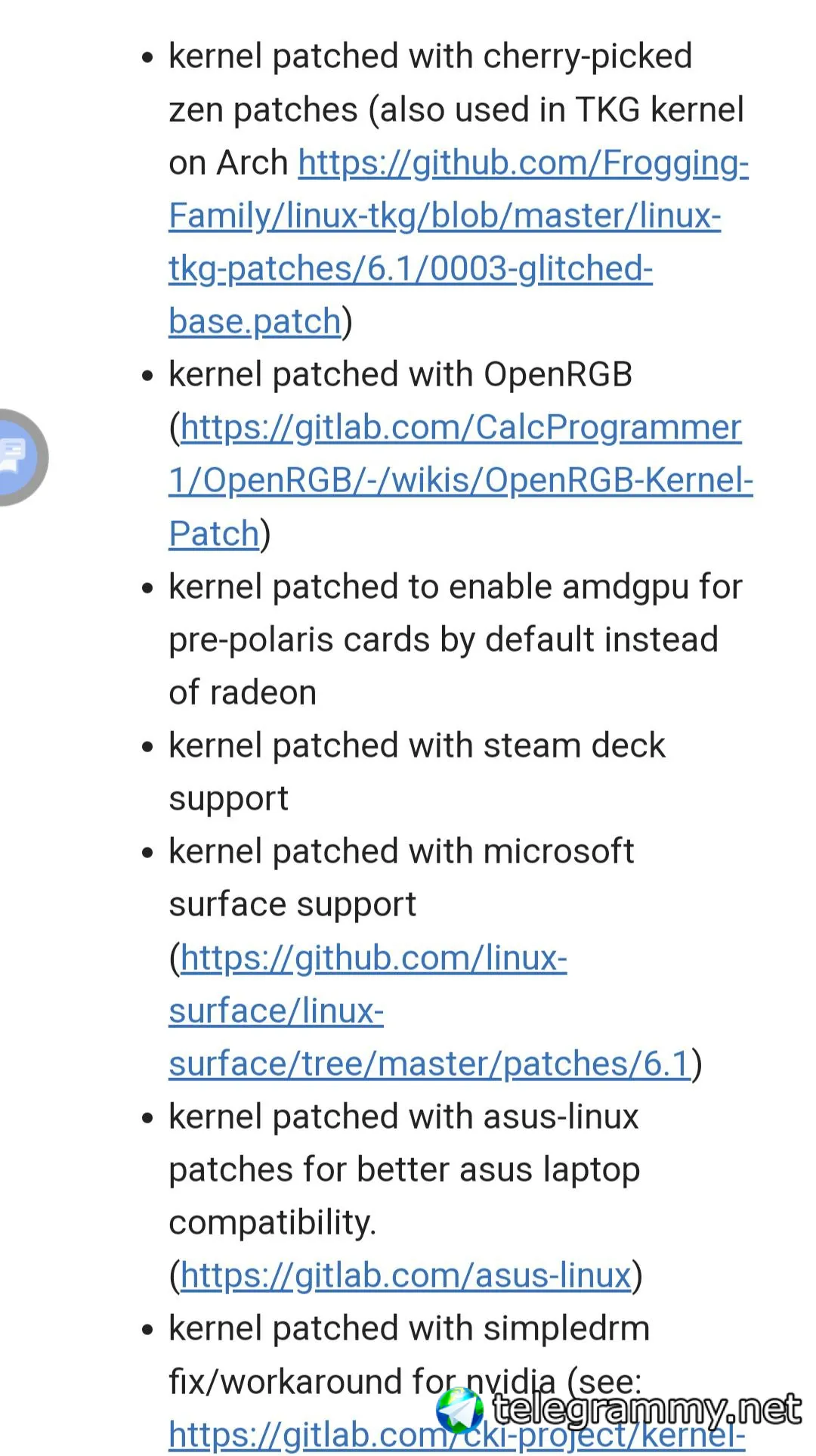Click the 'kernel patched with OpenRGB' text
Viewport: 816px width, 1456px height.
[400, 374]
